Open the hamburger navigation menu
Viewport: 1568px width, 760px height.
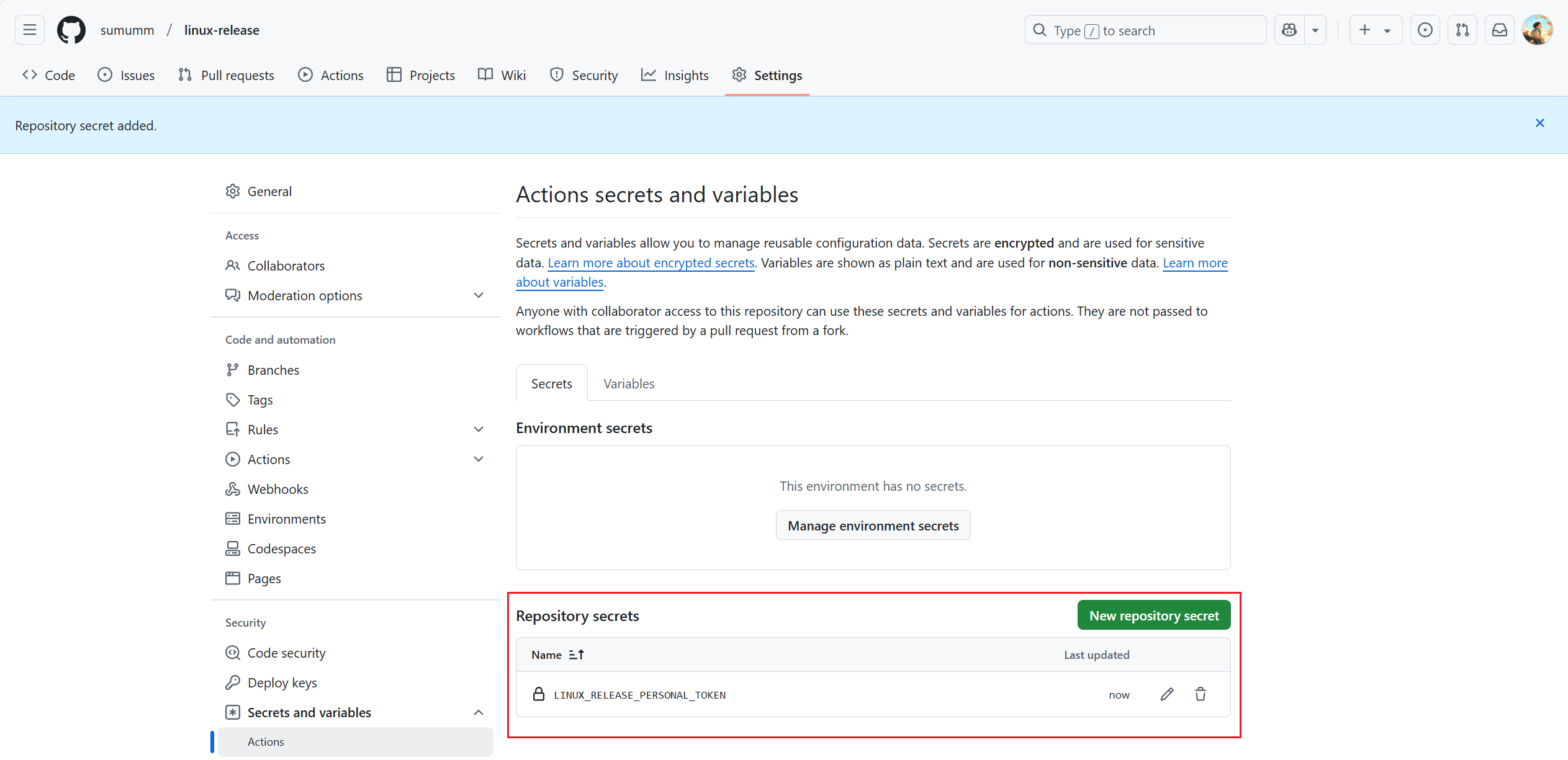[30, 30]
